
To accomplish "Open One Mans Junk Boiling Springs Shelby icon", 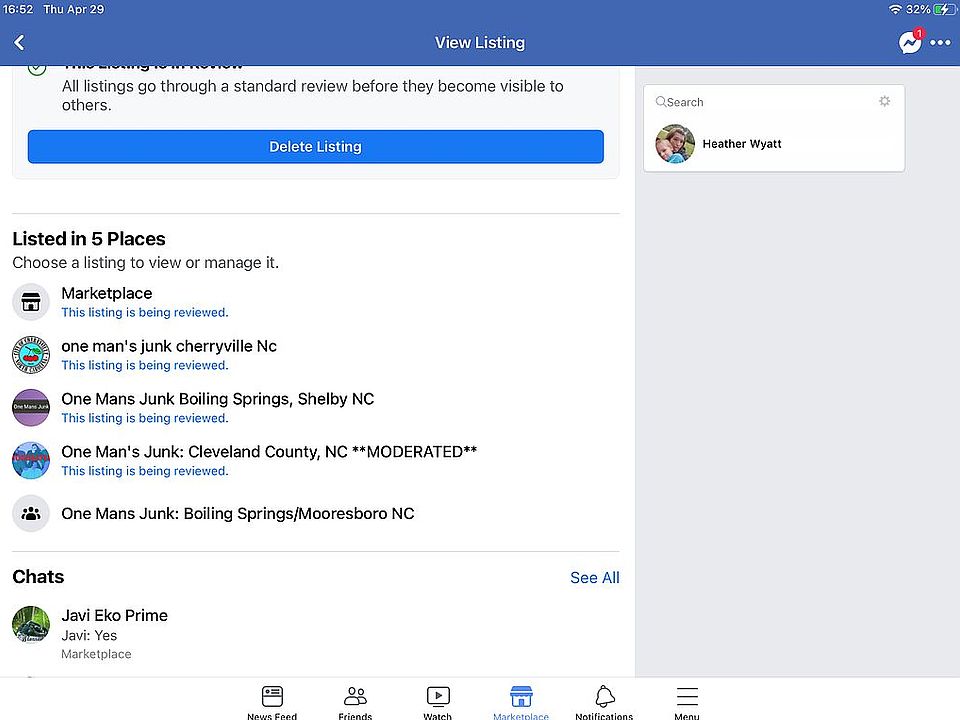I will click(x=31, y=407).
